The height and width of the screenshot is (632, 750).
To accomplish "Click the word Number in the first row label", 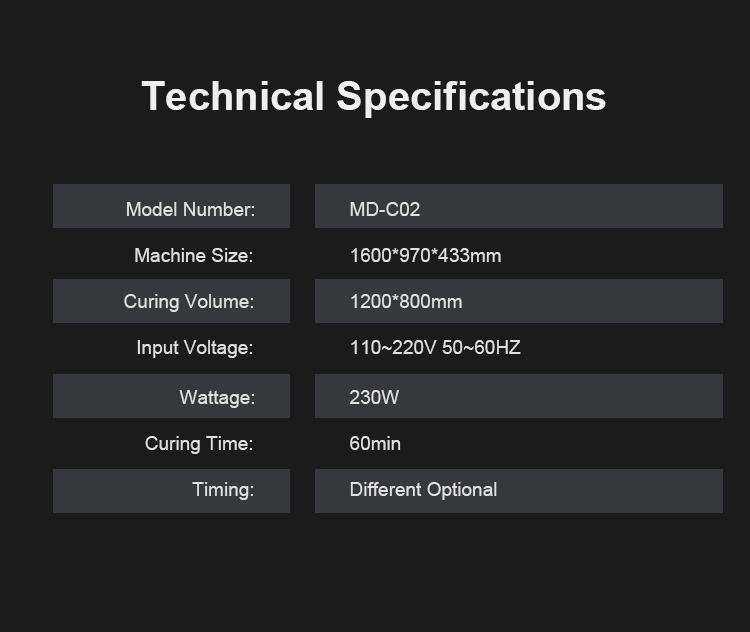I will pos(219,210).
